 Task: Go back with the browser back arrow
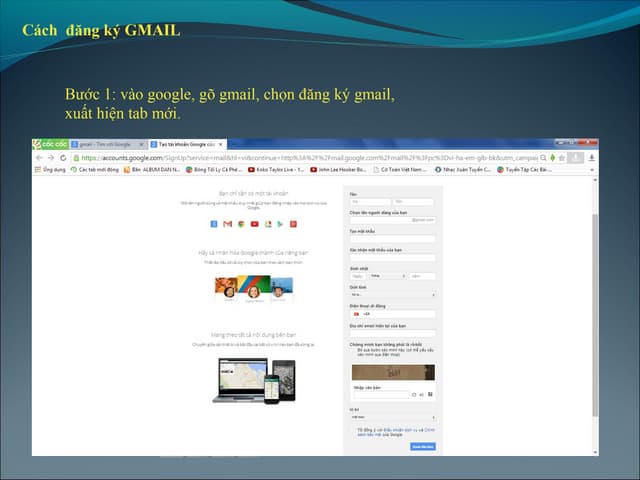point(38,157)
